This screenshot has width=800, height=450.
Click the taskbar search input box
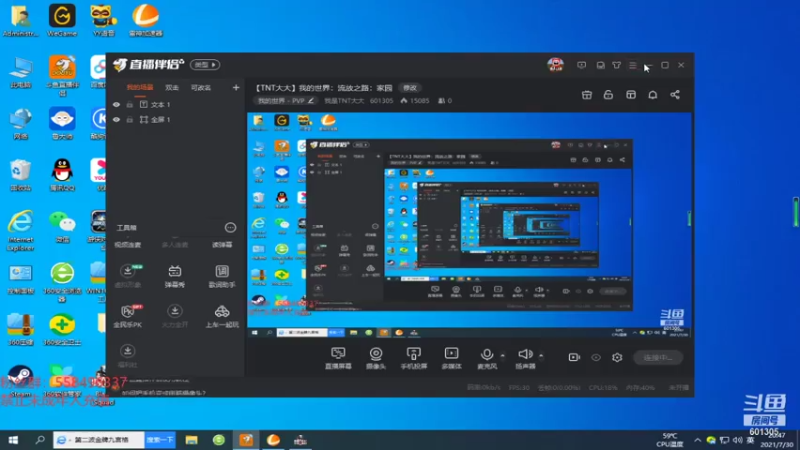tap(99, 440)
